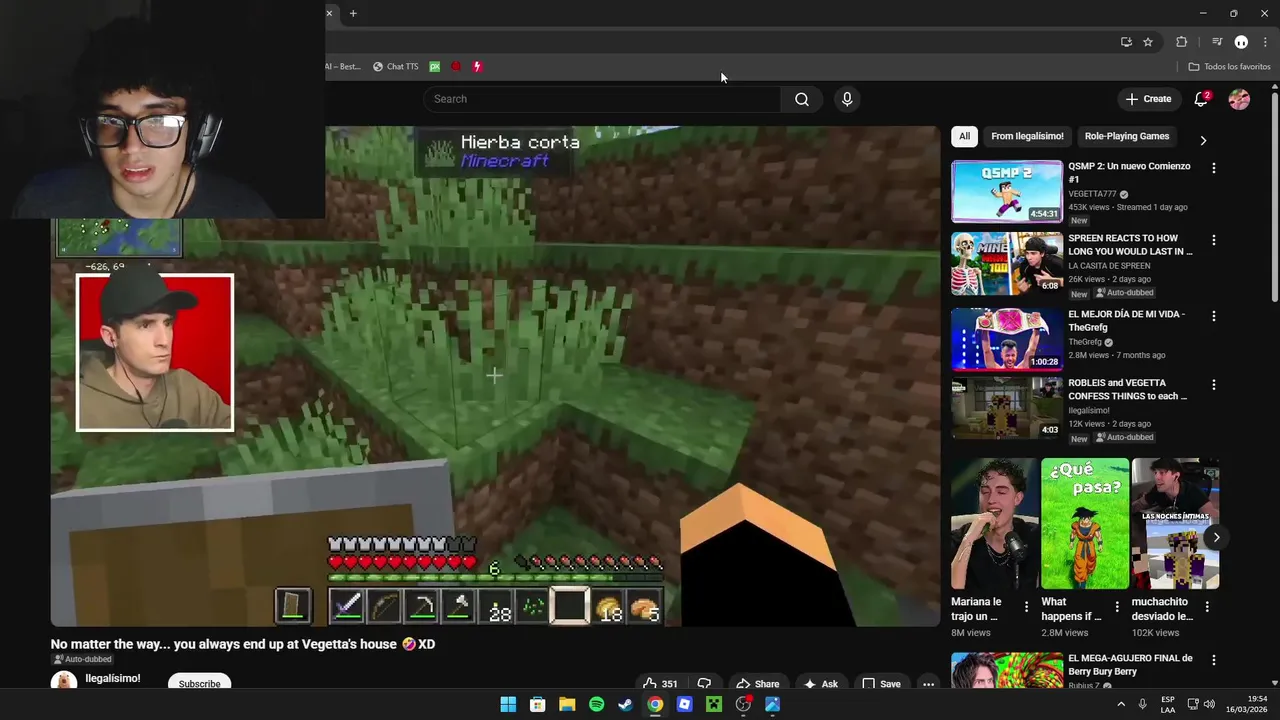Open the Ilegalísimo! channel avatar
Viewport: 1280px width, 720px height.
coord(64,681)
